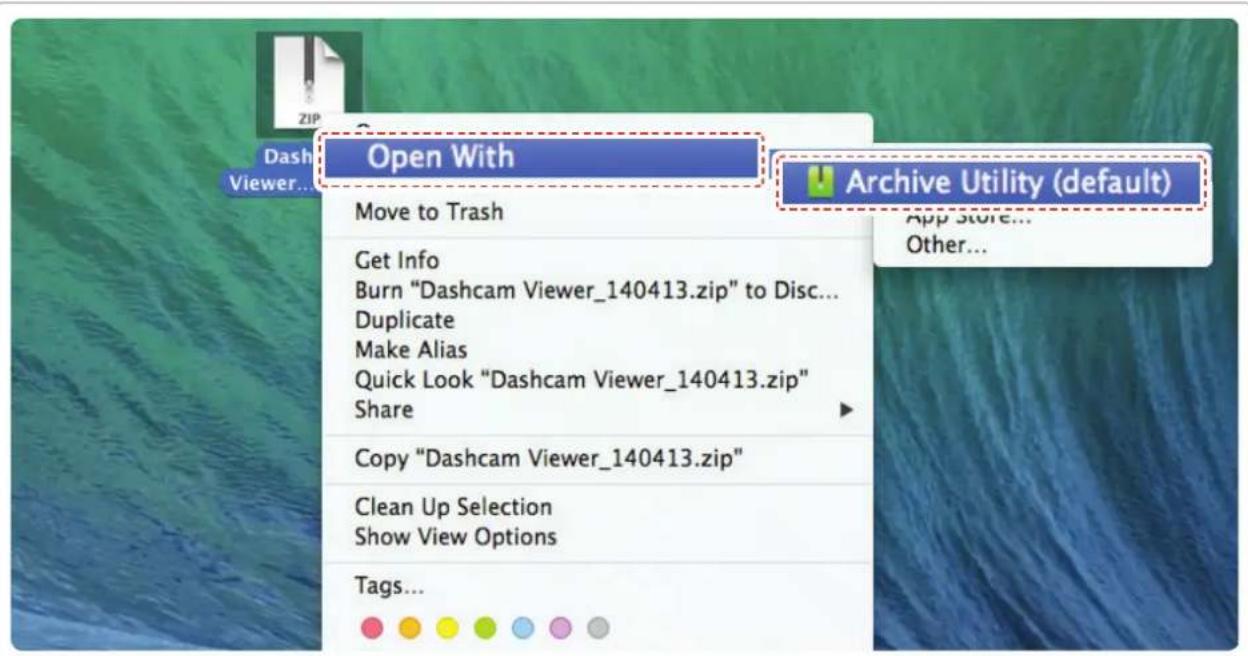Click the Archive Utility green icon

(821, 183)
